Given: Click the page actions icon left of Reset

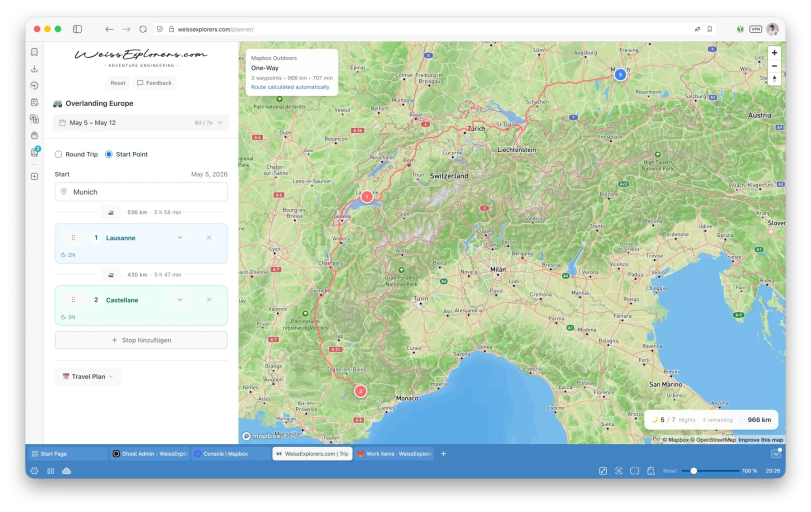Looking at the screenshot, I should tap(651, 471).
